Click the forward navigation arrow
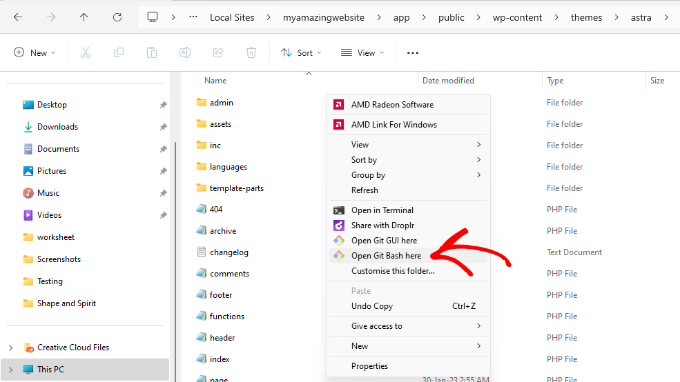The image size is (680, 382). tap(51, 17)
